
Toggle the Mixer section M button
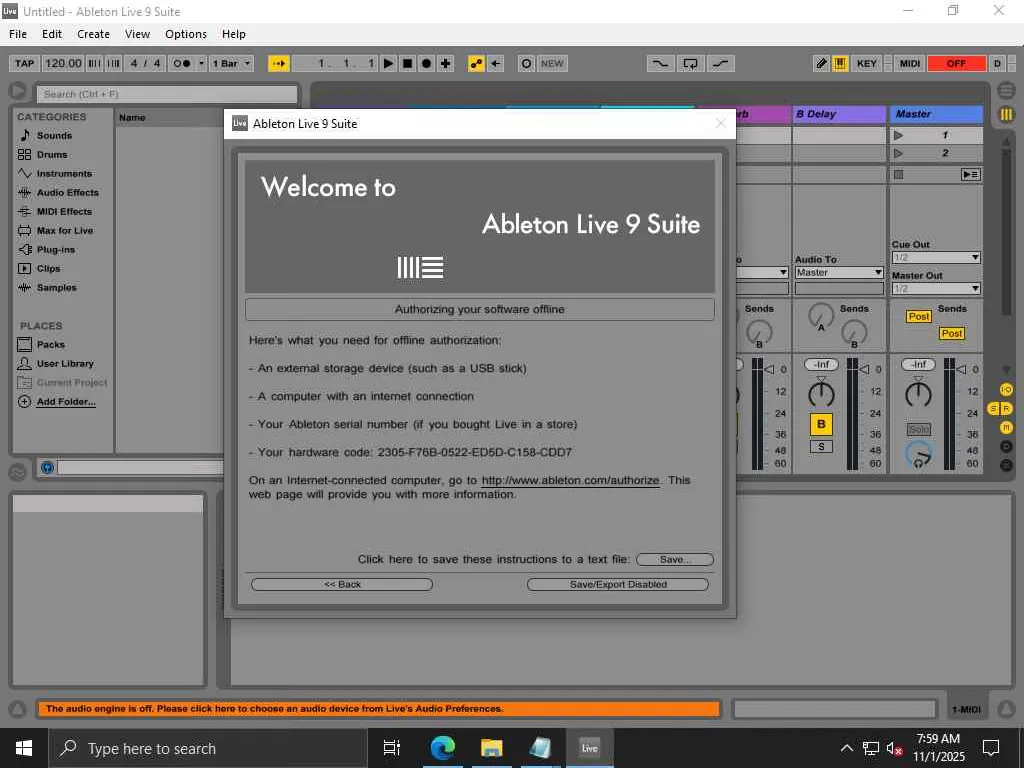[1006, 428]
